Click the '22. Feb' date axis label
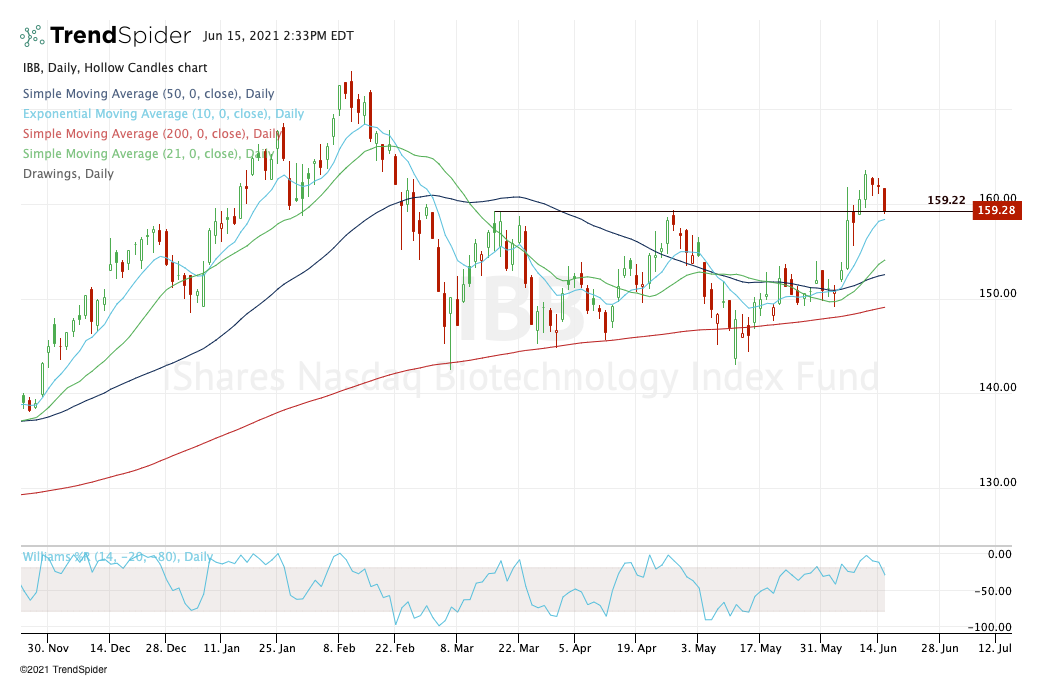Viewport: 1042px width, 679px height. coord(395,648)
